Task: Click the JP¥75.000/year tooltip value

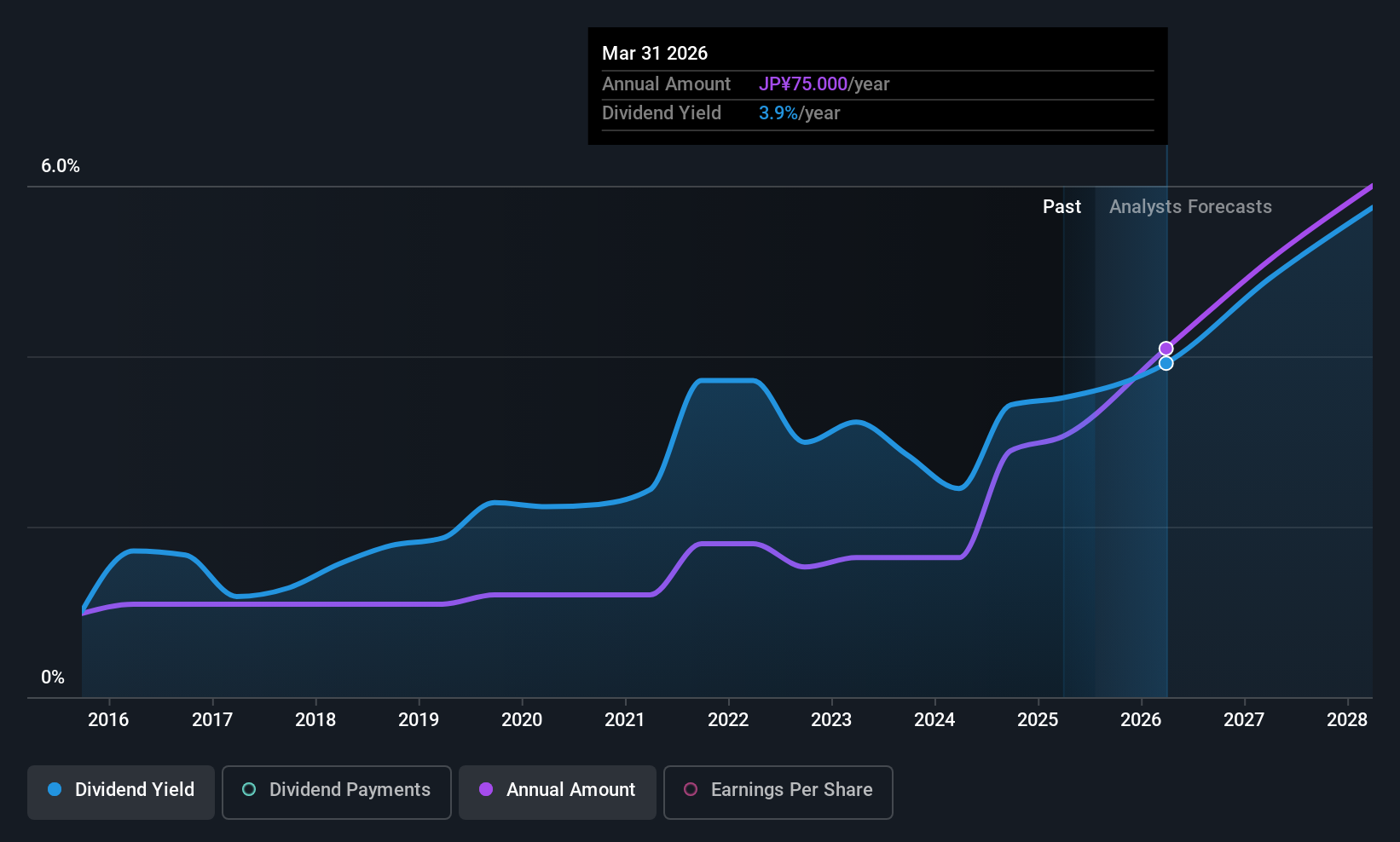Action: point(824,84)
